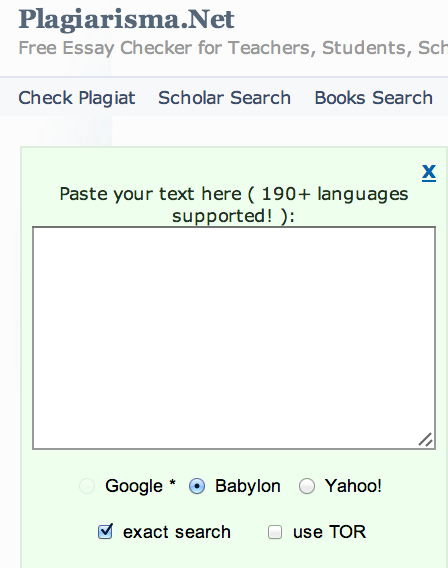
Task: Select the Google radio button circle
Action: [x=87, y=486]
